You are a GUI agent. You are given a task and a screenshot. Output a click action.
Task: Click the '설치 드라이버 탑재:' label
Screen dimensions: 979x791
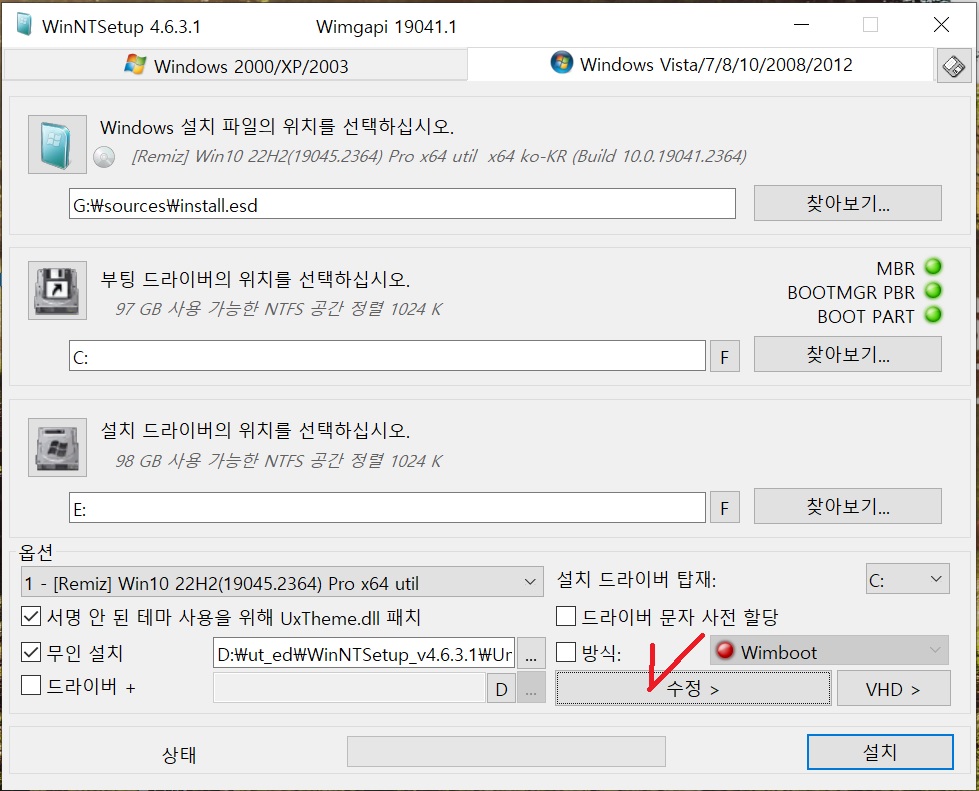[x=636, y=579]
